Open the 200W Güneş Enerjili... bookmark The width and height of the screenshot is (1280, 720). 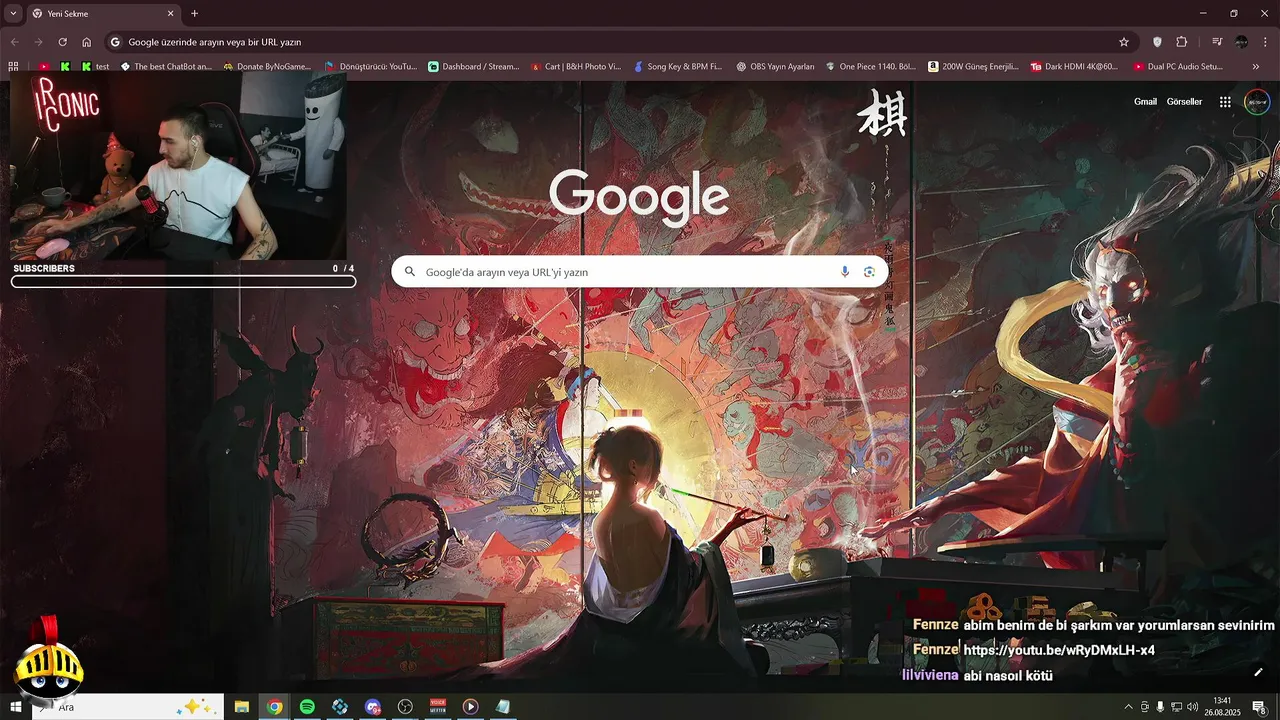[x=973, y=66]
